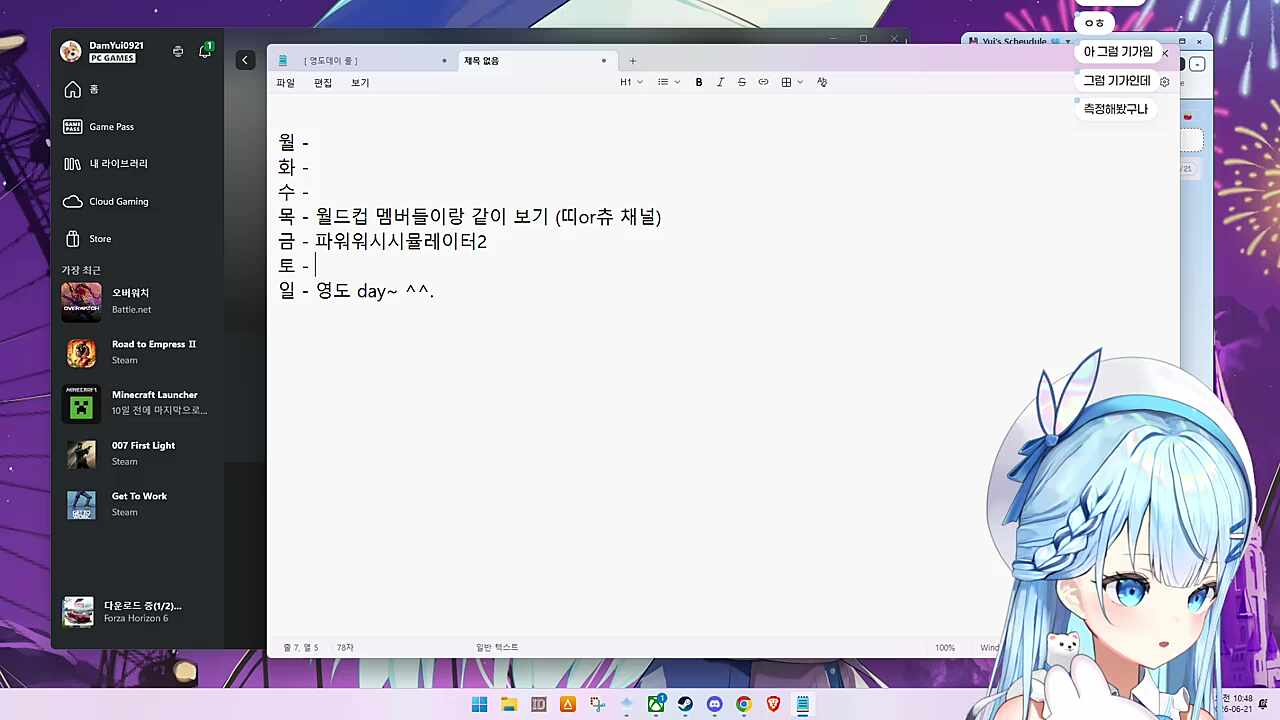The height and width of the screenshot is (720, 1280).
Task: Open the Windows Start menu
Action: pyautogui.click(x=479, y=705)
